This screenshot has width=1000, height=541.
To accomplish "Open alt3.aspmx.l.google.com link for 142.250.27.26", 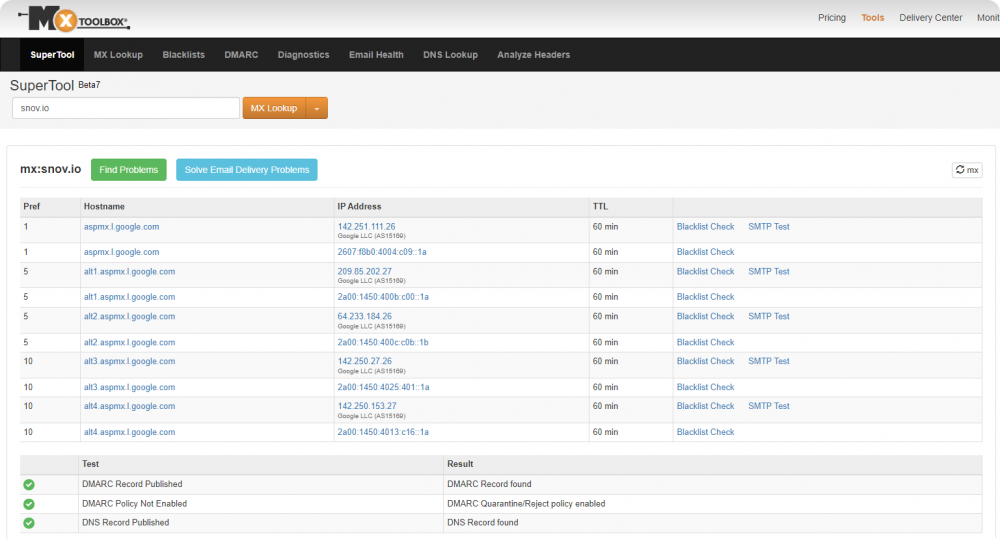I will pyautogui.click(x=129, y=361).
